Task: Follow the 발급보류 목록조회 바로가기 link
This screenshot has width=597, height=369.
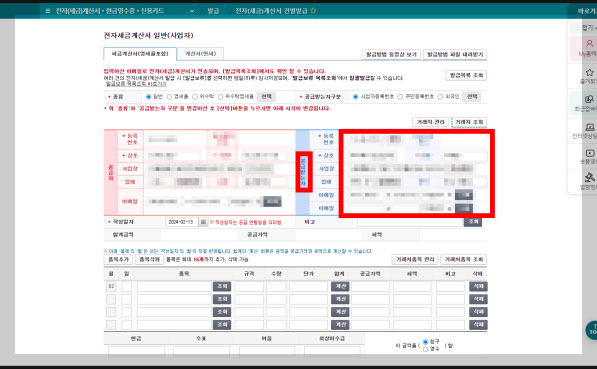Action: (x=136, y=84)
